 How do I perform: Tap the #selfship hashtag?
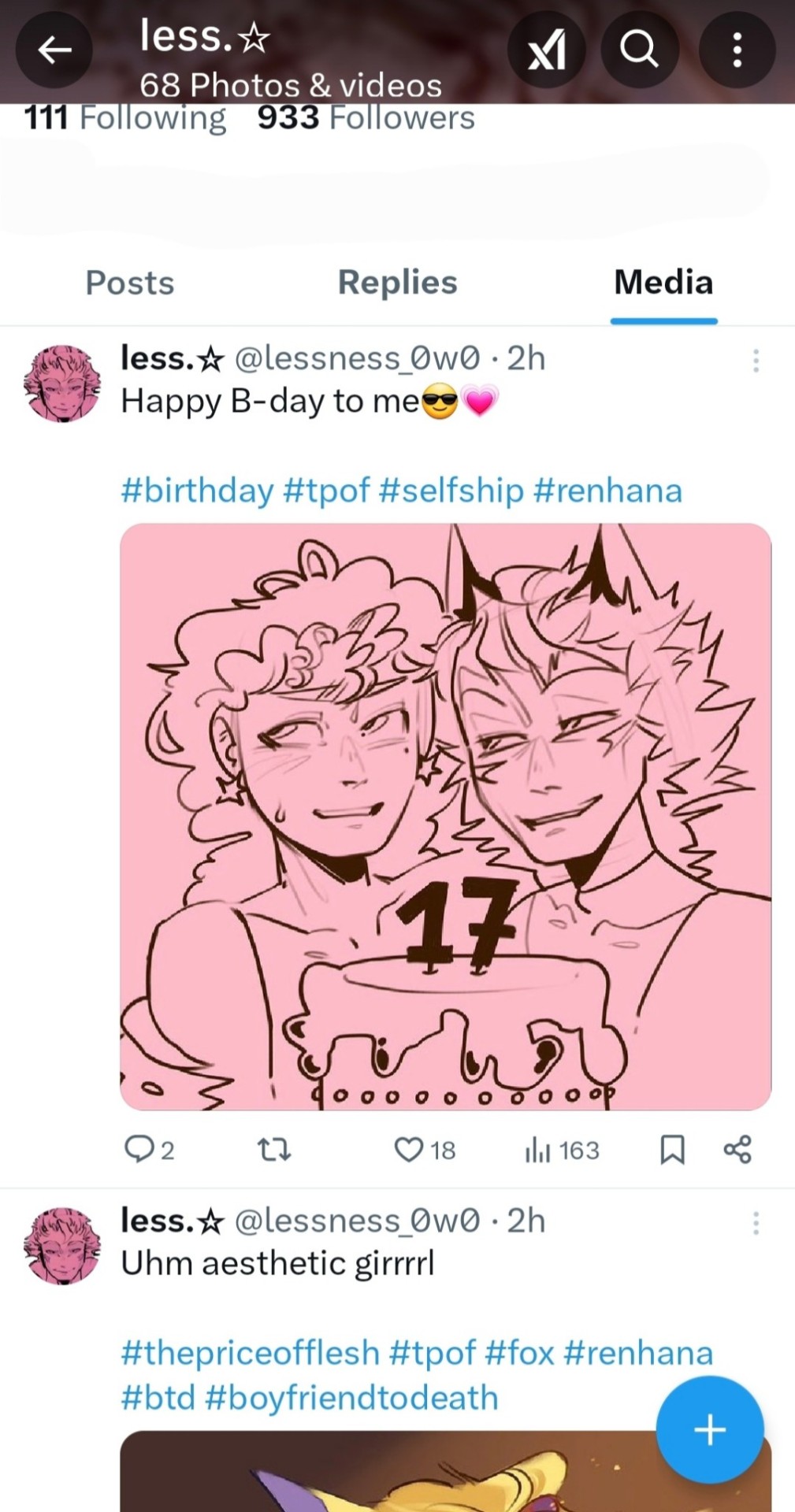coord(451,491)
